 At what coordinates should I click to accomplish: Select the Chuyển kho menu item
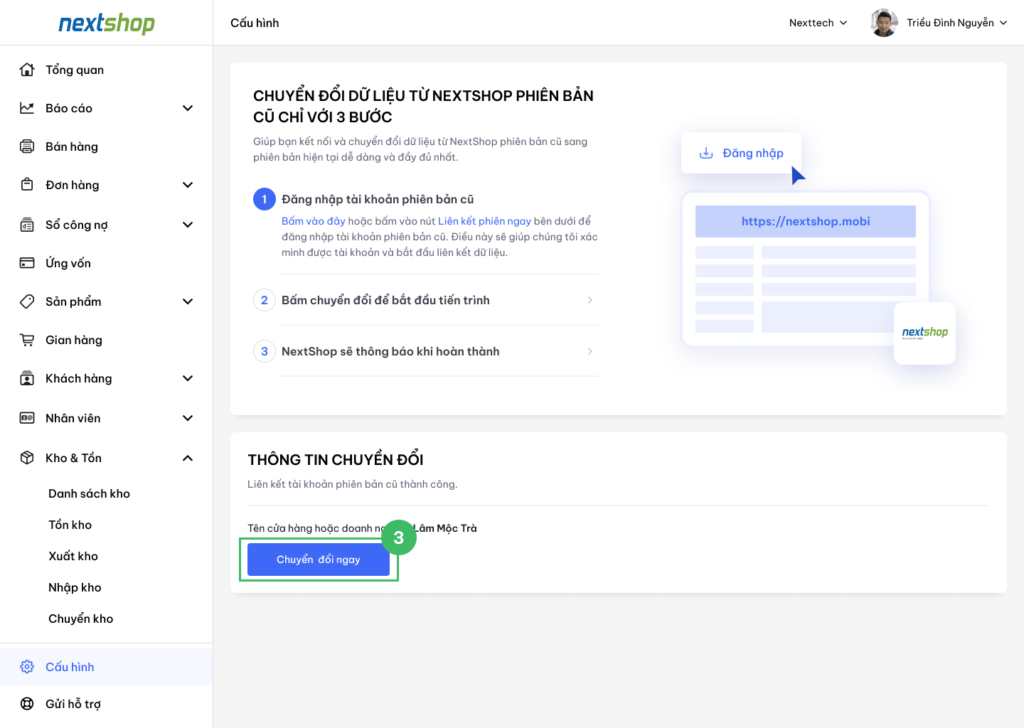(x=81, y=619)
